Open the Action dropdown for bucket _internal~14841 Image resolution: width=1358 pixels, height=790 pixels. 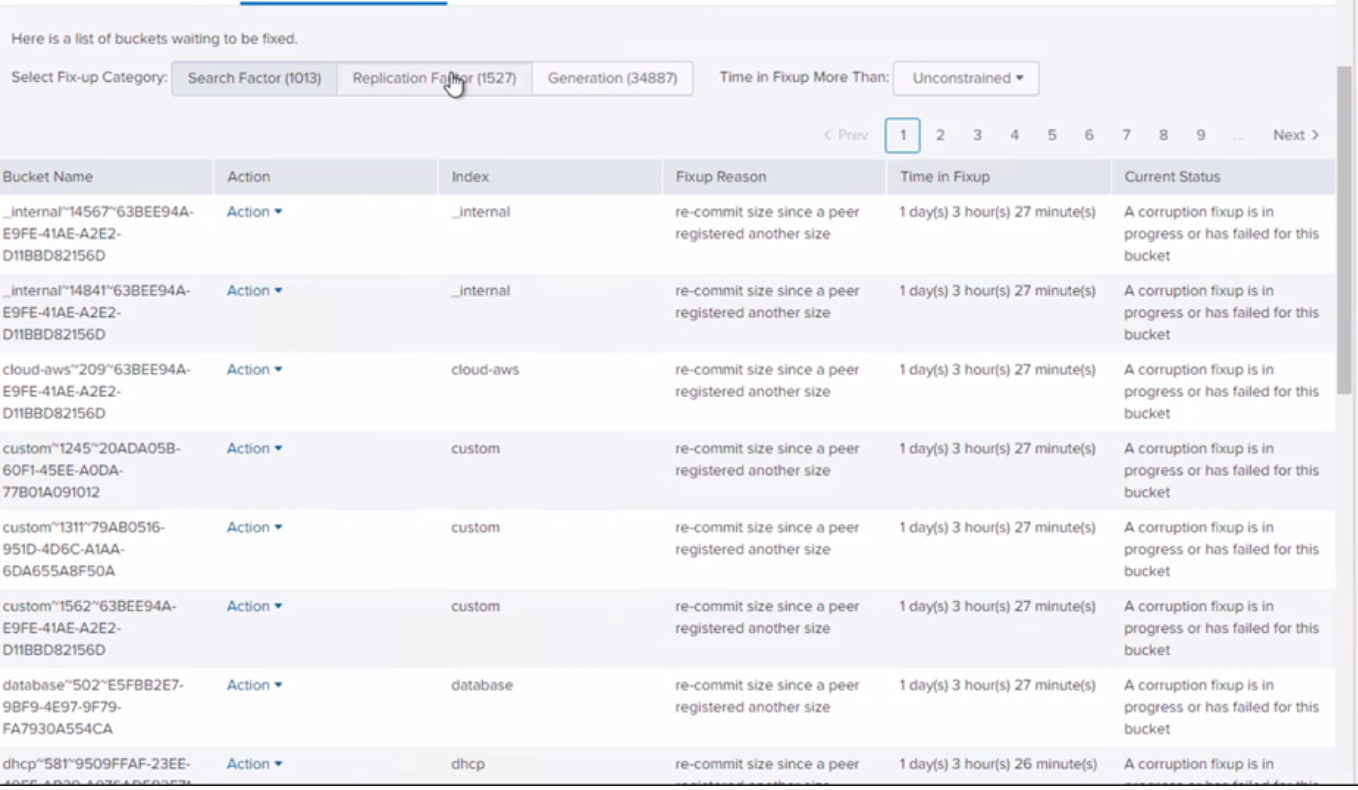pyautogui.click(x=253, y=290)
